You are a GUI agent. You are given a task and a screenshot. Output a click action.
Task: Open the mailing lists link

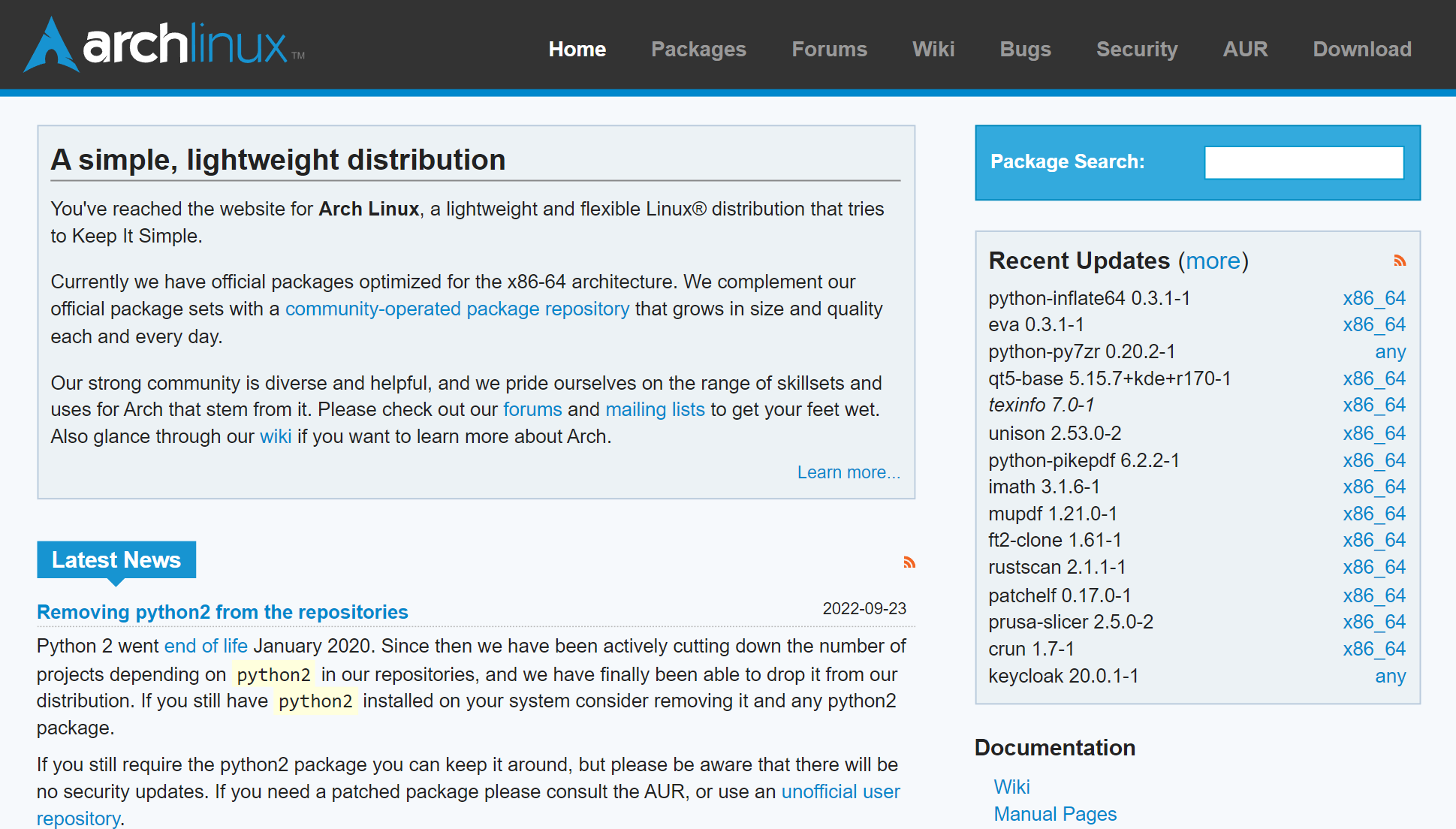point(655,409)
